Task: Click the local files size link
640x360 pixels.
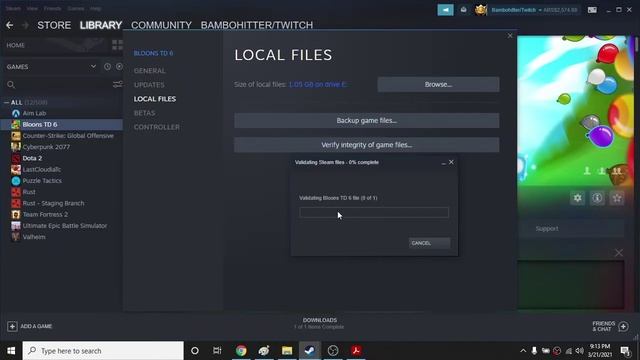Action: tap(318, 84)
